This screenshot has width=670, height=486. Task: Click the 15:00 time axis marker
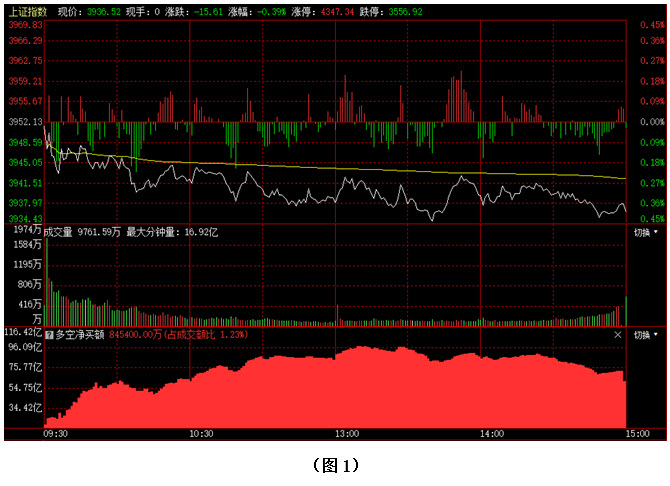tap(638, 434)
